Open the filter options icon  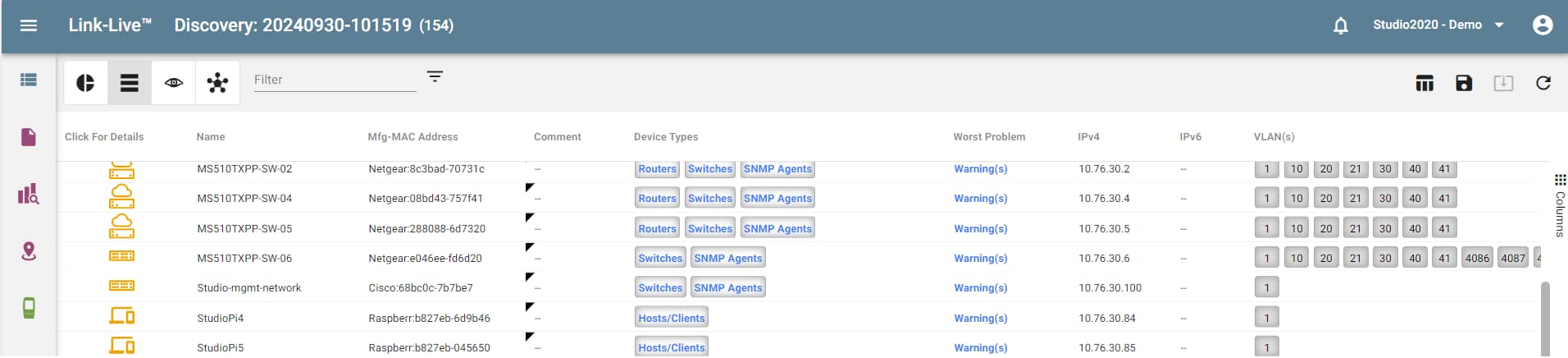pos(435,76)
